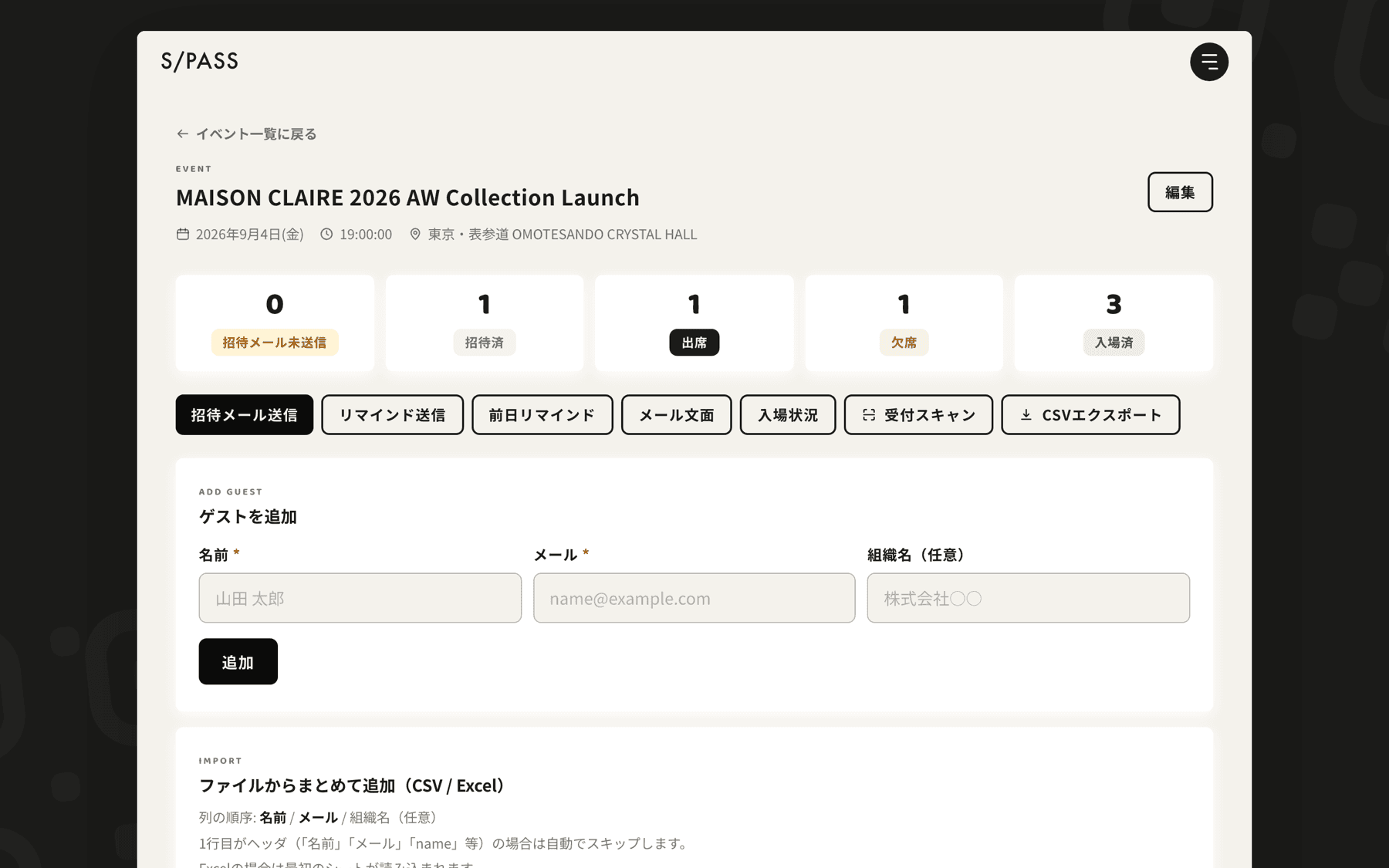
Task: Click the IMPORT section label
Action: [221, 761]
